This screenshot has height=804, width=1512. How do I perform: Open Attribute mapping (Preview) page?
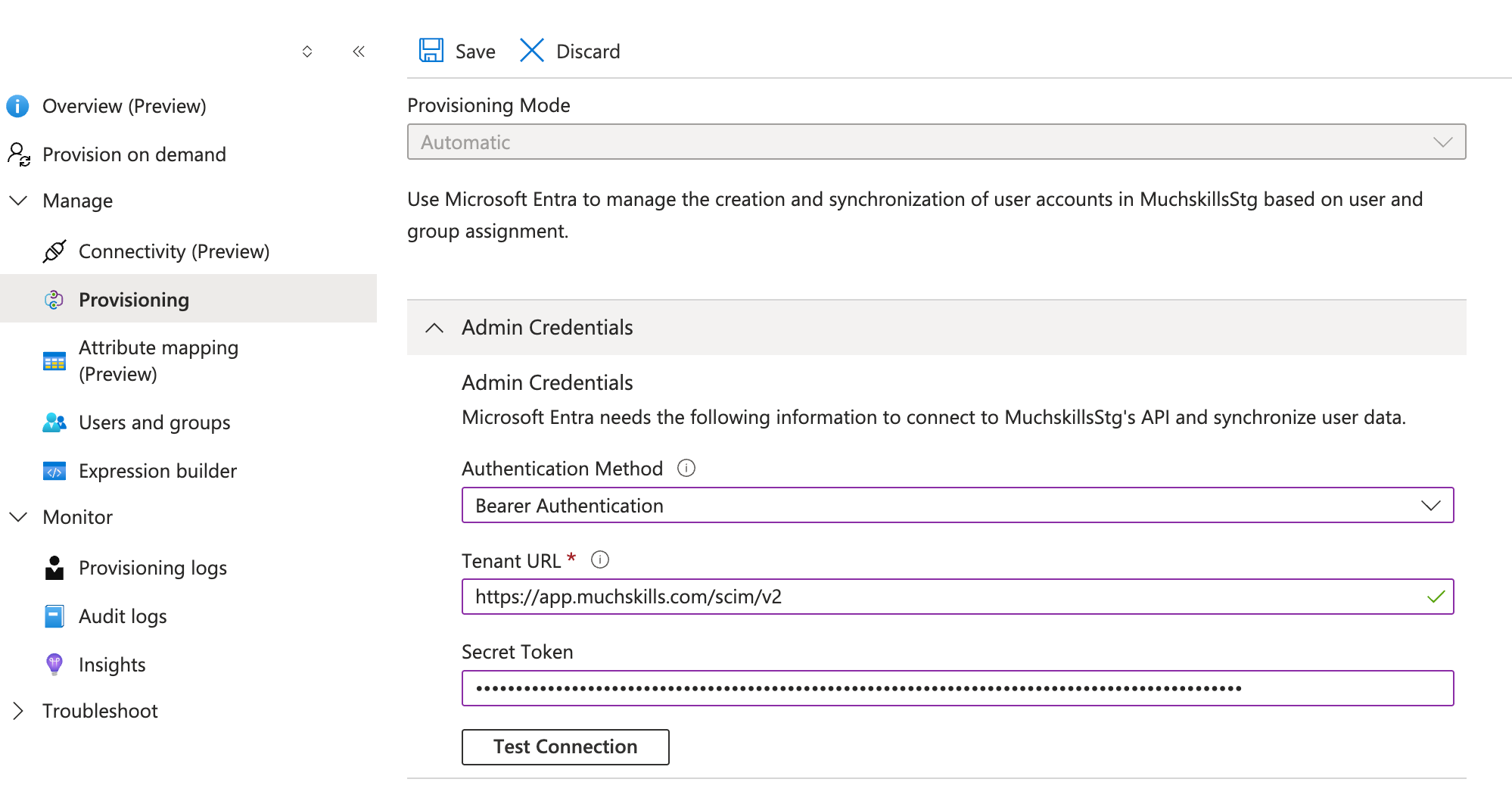pos(158,360)
